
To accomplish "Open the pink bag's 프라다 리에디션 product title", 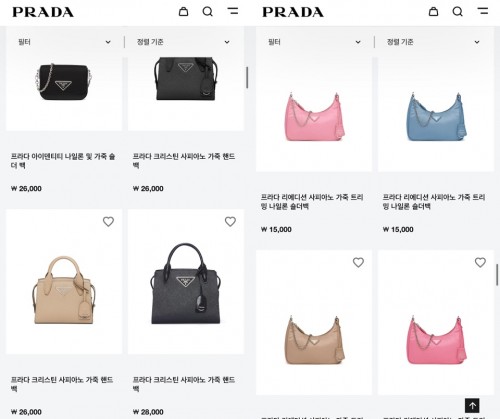I will click(312, 202).
